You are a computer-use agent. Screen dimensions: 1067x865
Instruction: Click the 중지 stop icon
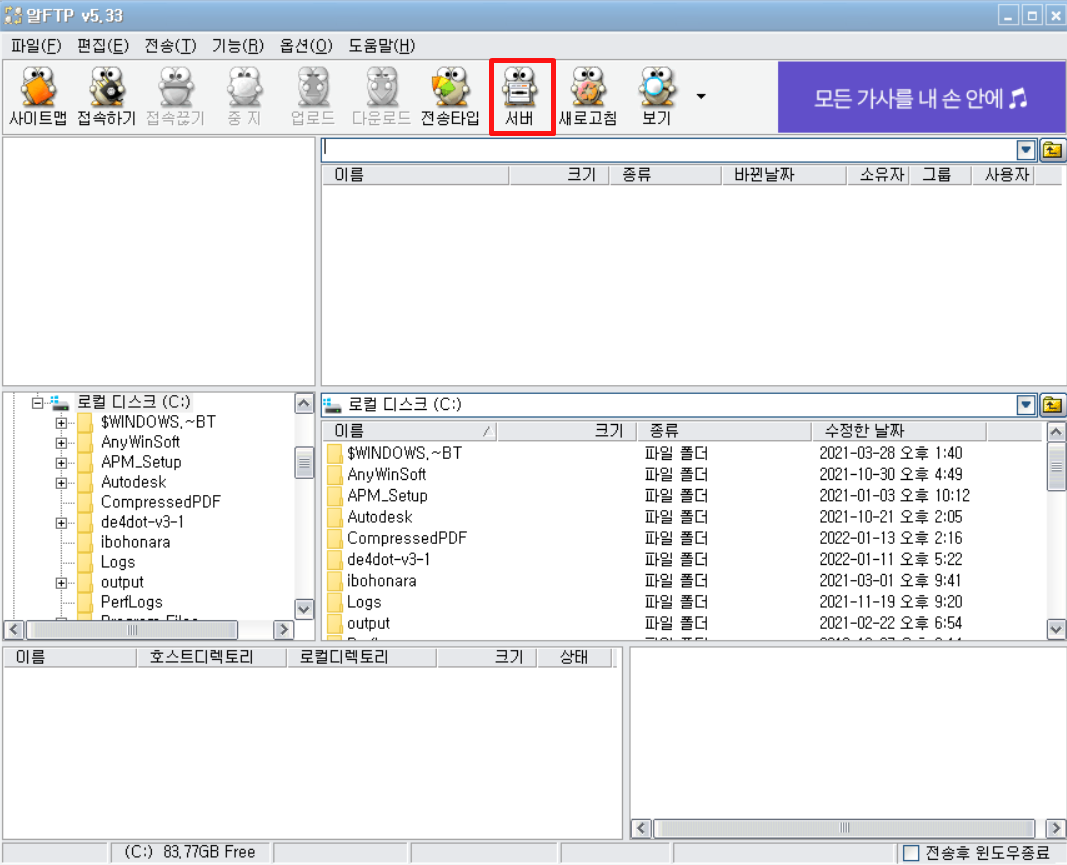(244, 97)
